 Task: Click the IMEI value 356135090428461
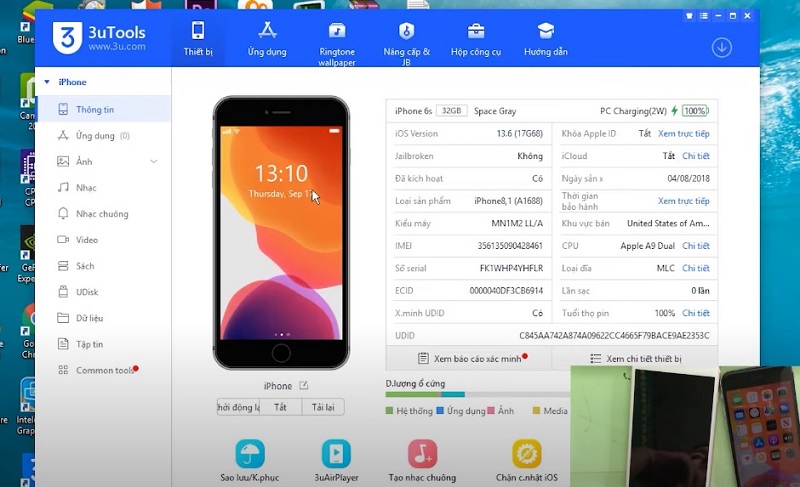[510, 246]
